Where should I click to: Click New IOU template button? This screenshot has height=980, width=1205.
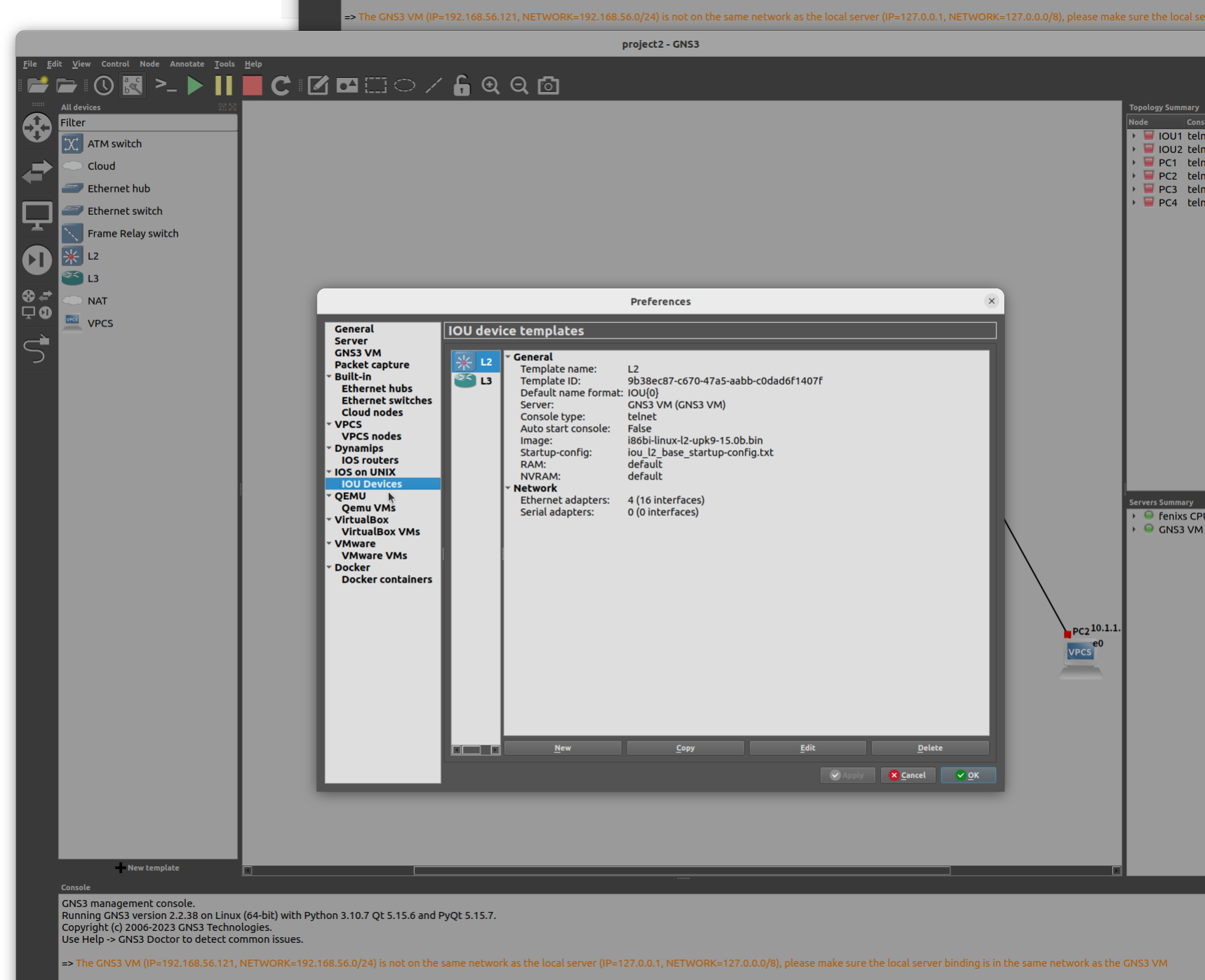pyautogui.click(x=562, y=748)
